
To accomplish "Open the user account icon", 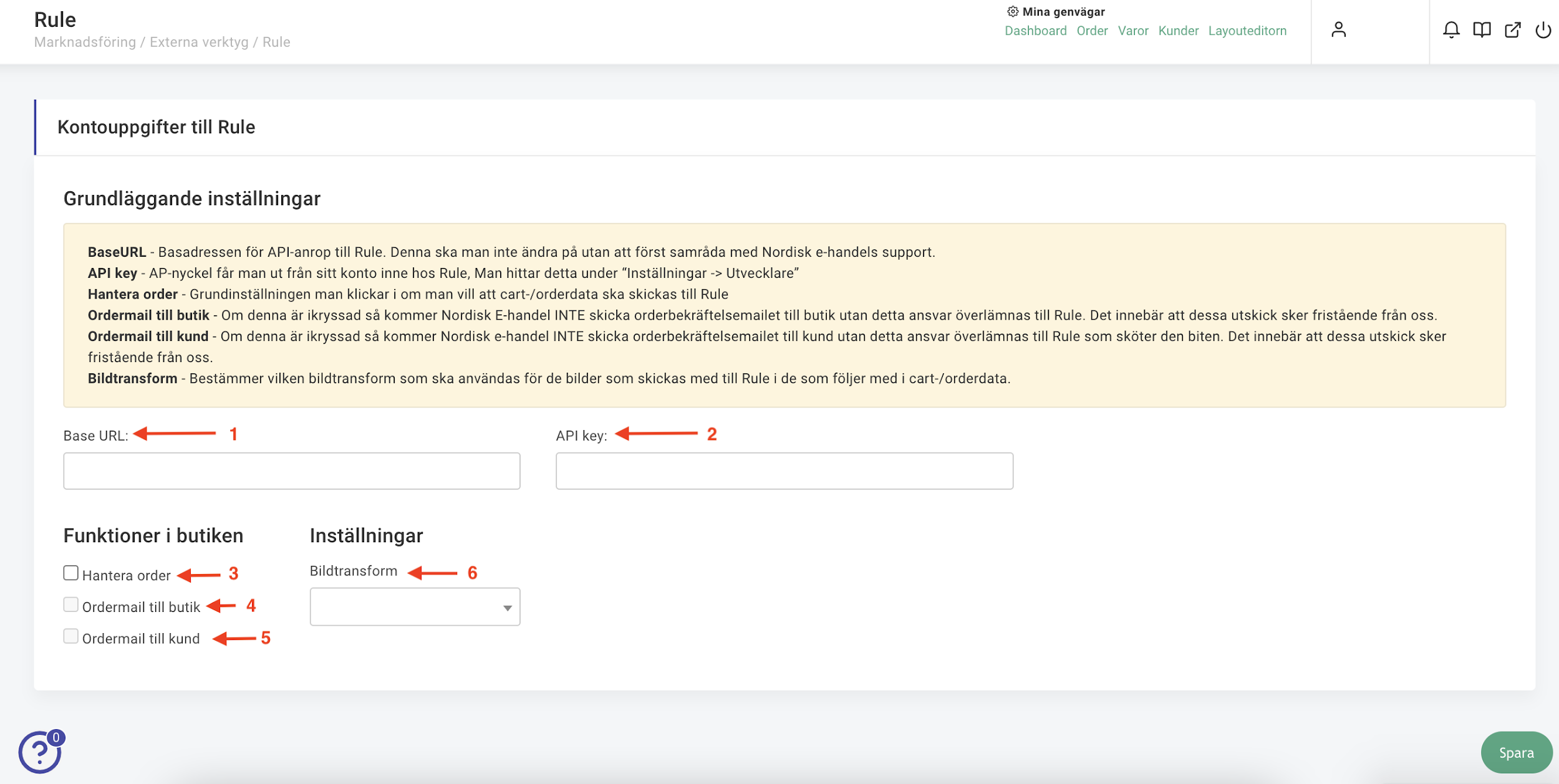I will tap(1338, 30).
